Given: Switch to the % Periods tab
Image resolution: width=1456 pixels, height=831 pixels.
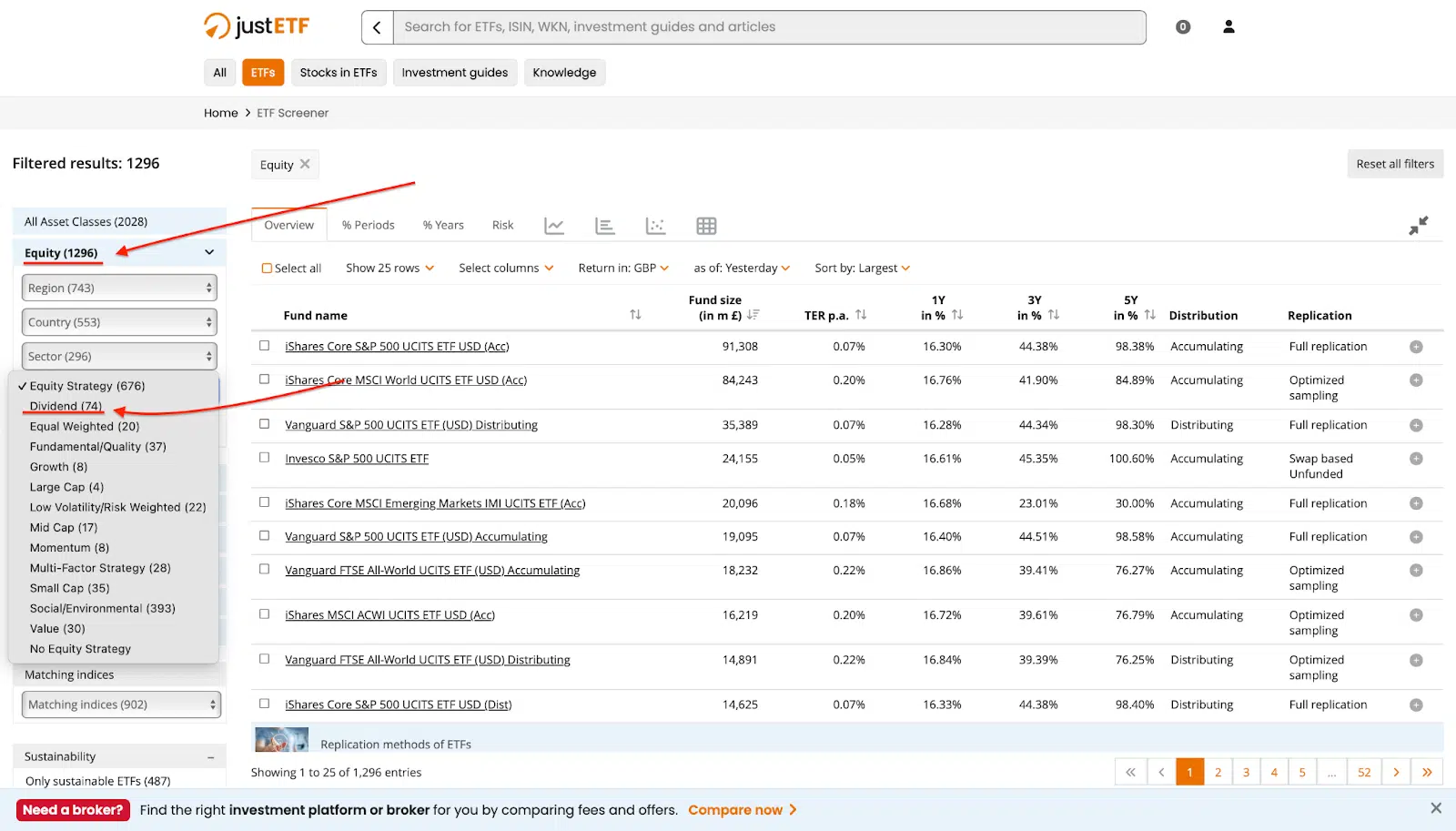Looking at the screenshot, I should pos(369,226).
